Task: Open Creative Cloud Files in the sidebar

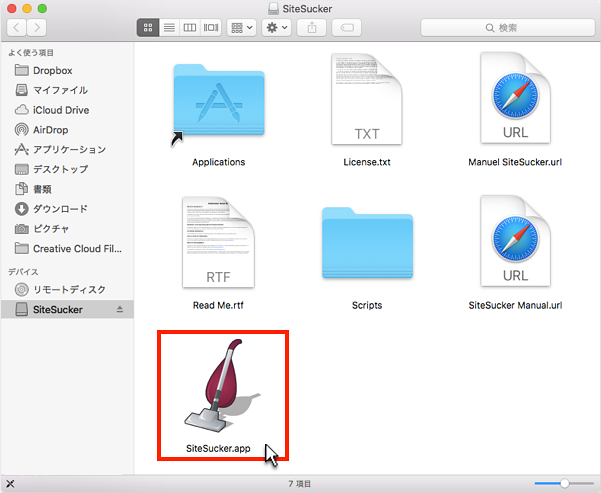Action: click(x=67, y=249)
